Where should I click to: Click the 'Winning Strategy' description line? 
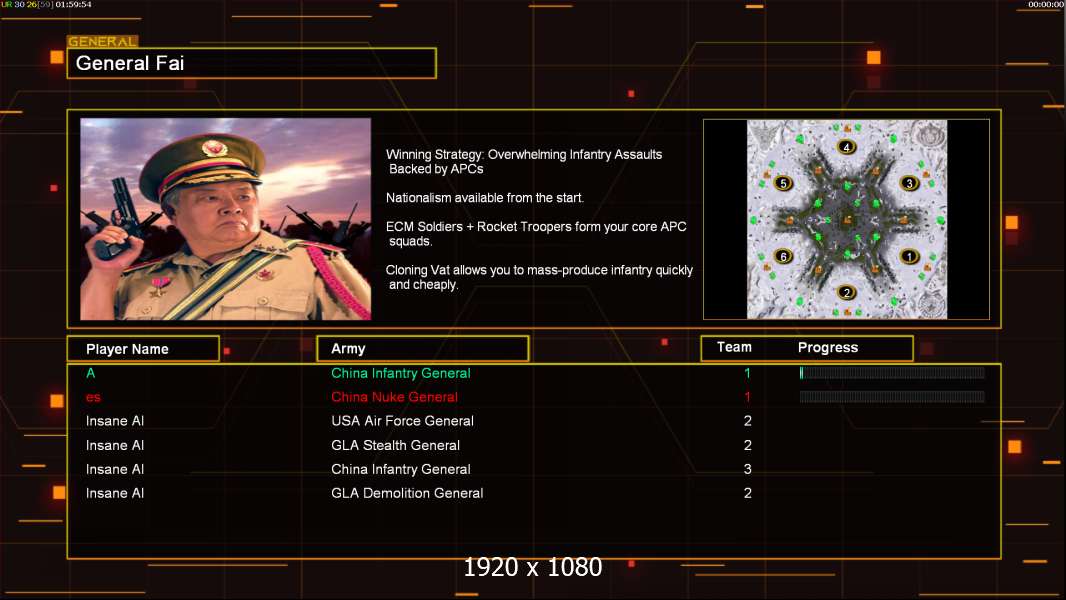(523, 162)
